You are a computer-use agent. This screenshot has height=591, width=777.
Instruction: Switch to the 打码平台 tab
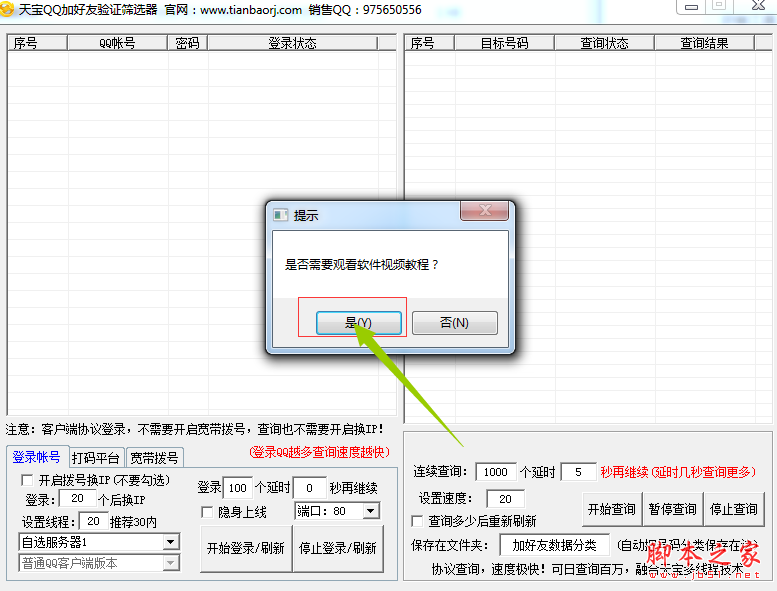96,458
